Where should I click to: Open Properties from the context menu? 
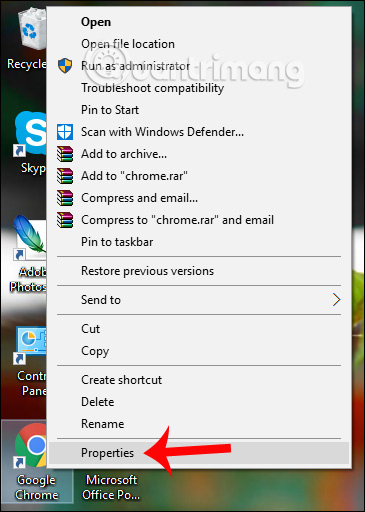(199, 453)
